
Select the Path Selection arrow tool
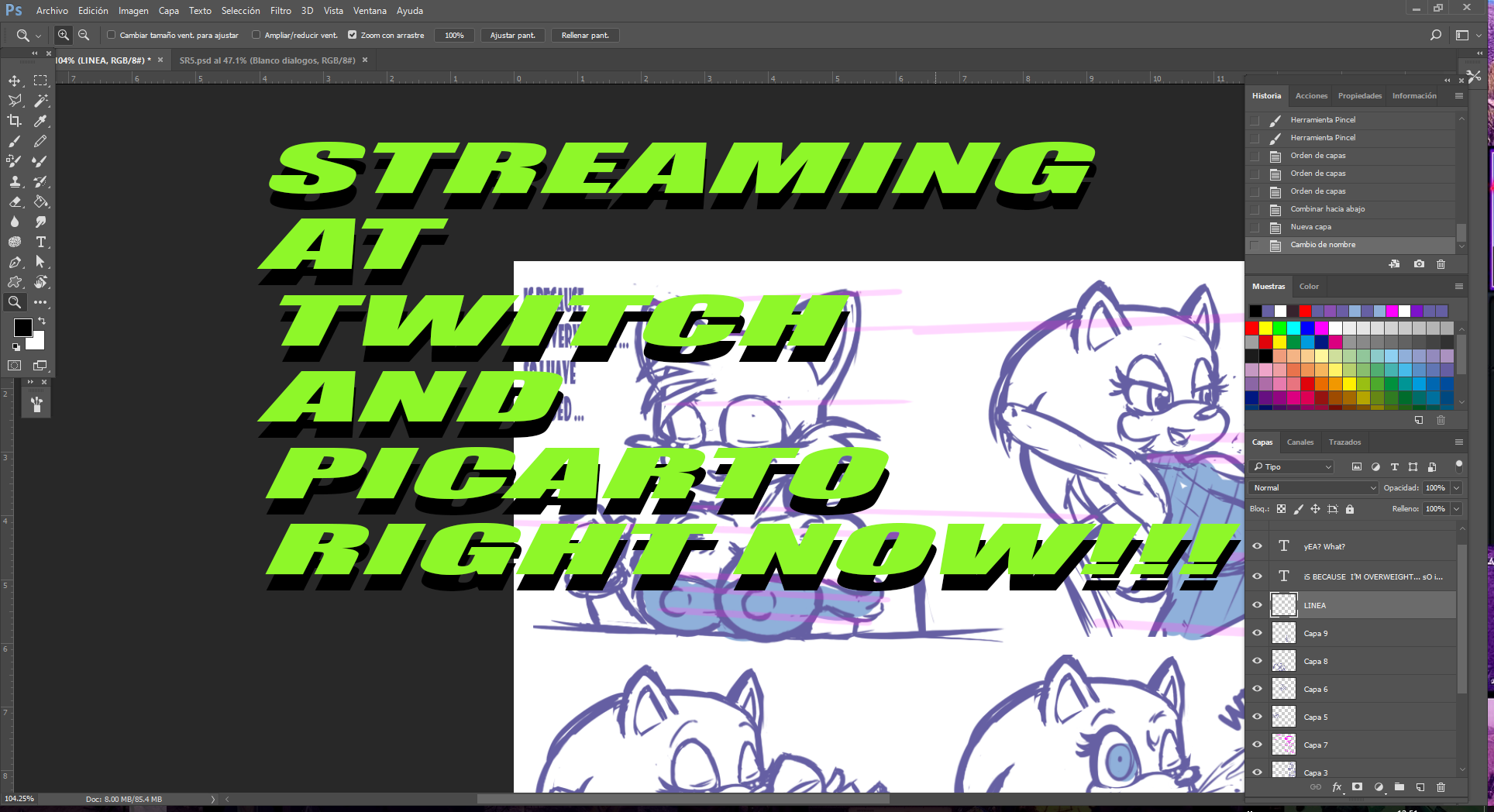click(40, 262)
